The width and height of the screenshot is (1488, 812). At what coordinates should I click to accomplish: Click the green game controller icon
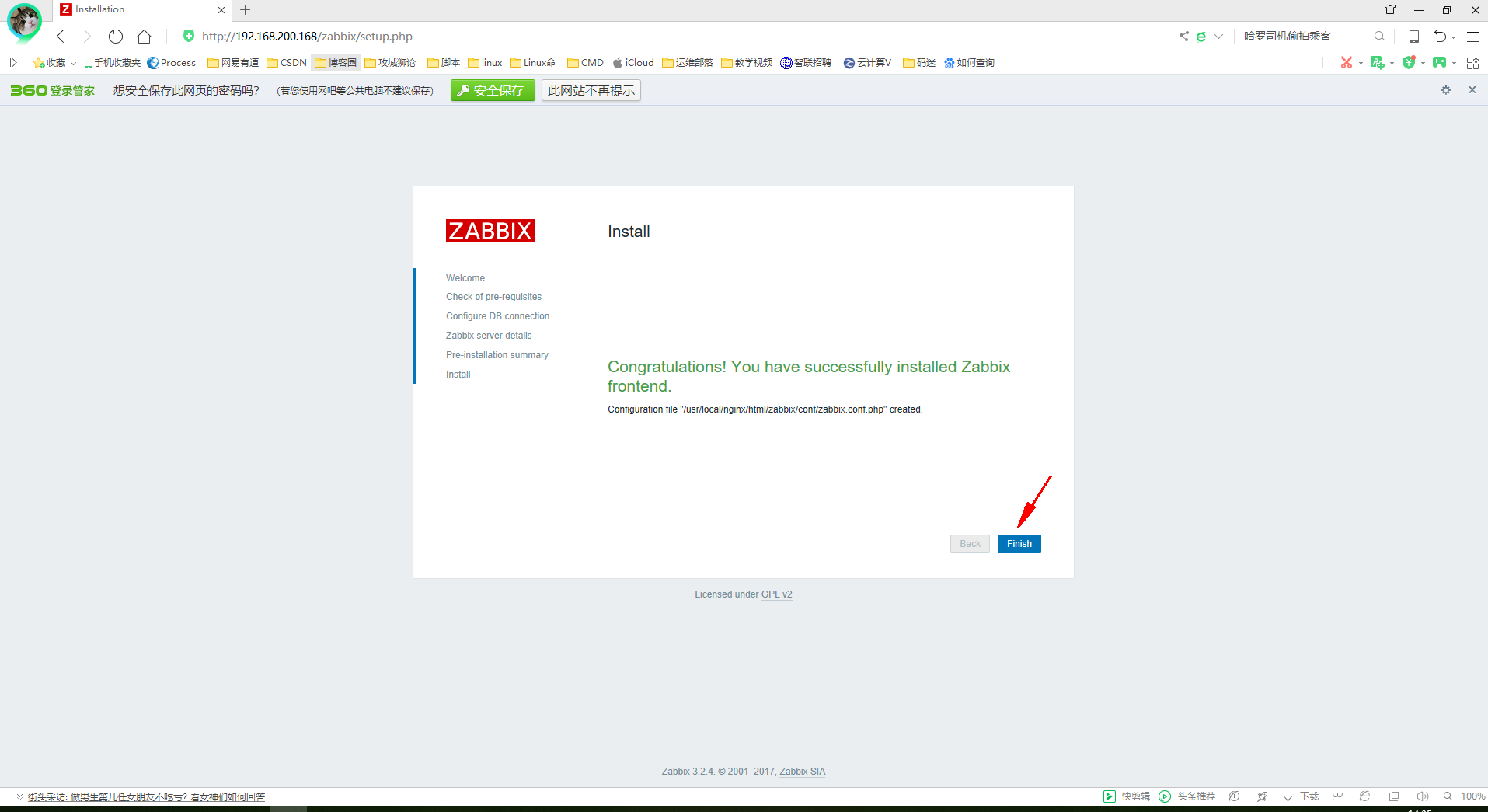[x=1440, y=63]
